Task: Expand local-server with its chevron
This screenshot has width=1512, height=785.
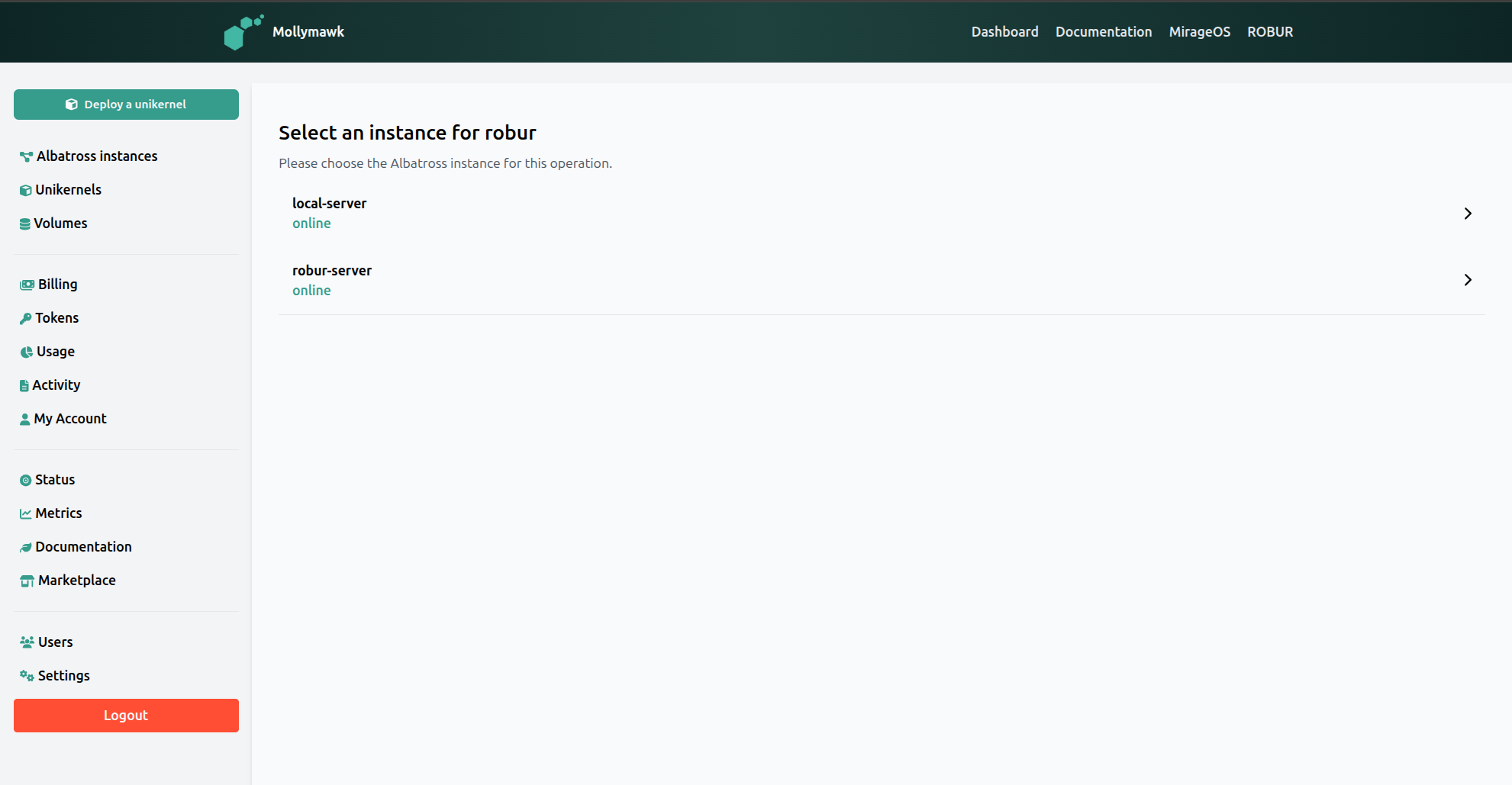Action: coord(1468,214)
